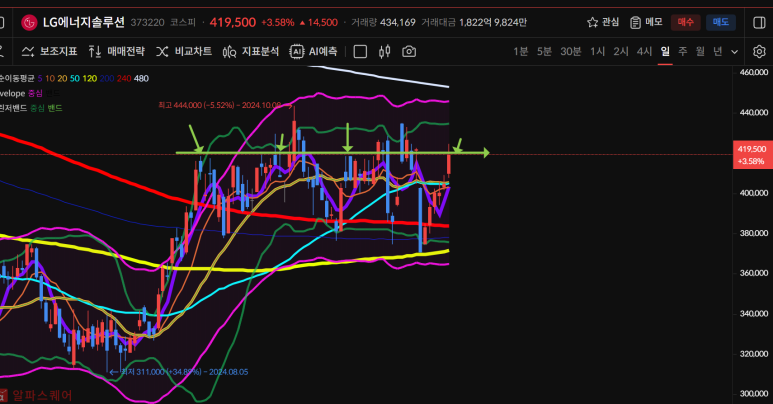
Task: Click the 460,000 price axis label
Action: pos(753,73)
